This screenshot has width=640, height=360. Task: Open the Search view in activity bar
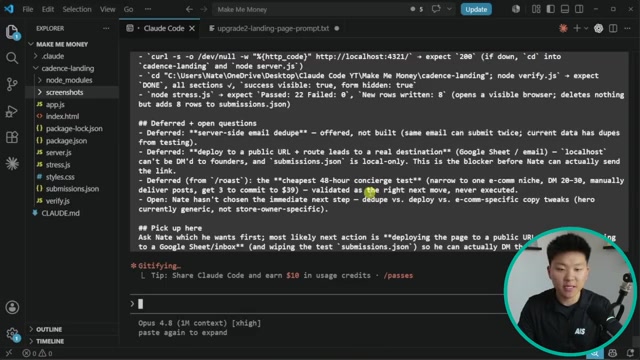pos(12,58)
